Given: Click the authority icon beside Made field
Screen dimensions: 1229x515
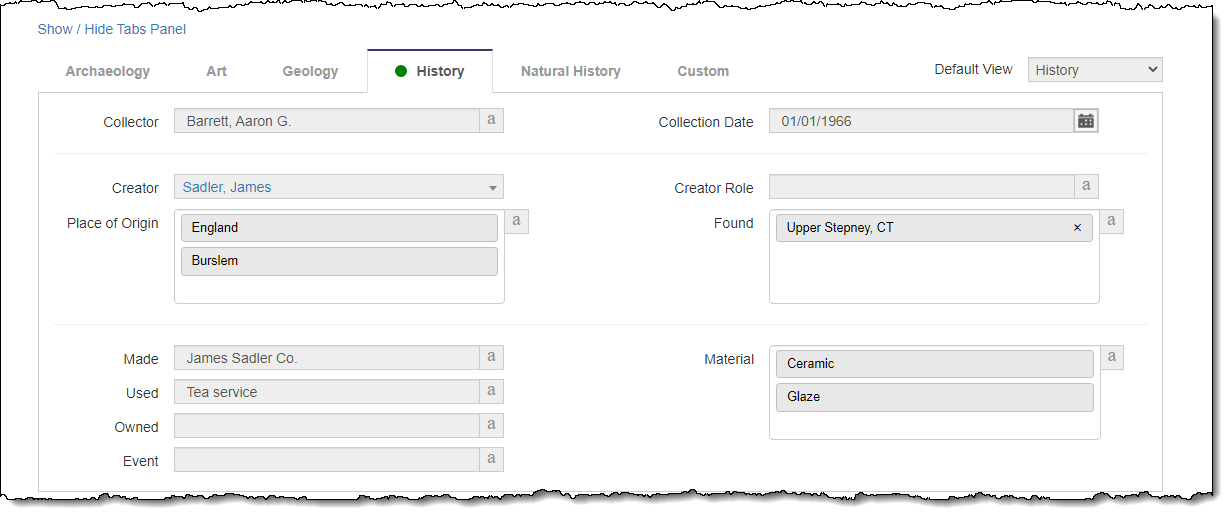Looking at the screenshot, I should [491, 358].
